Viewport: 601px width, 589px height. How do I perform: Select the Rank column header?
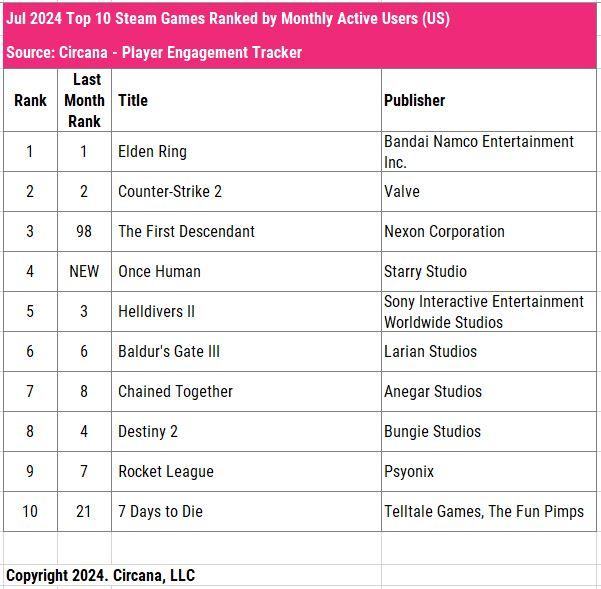[30, 100]
